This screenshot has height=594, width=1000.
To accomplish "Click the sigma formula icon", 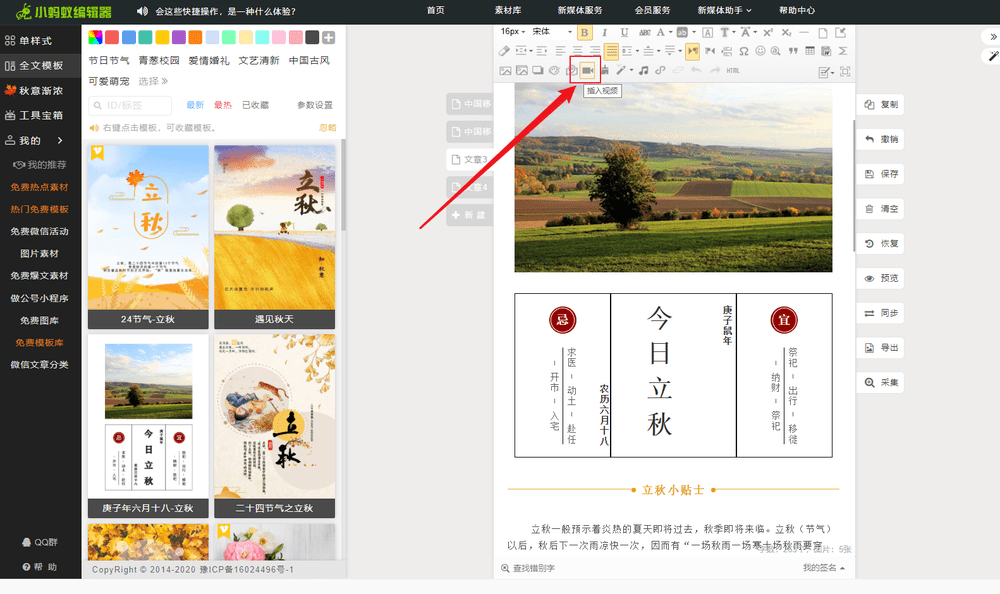I will click(842, 51).
